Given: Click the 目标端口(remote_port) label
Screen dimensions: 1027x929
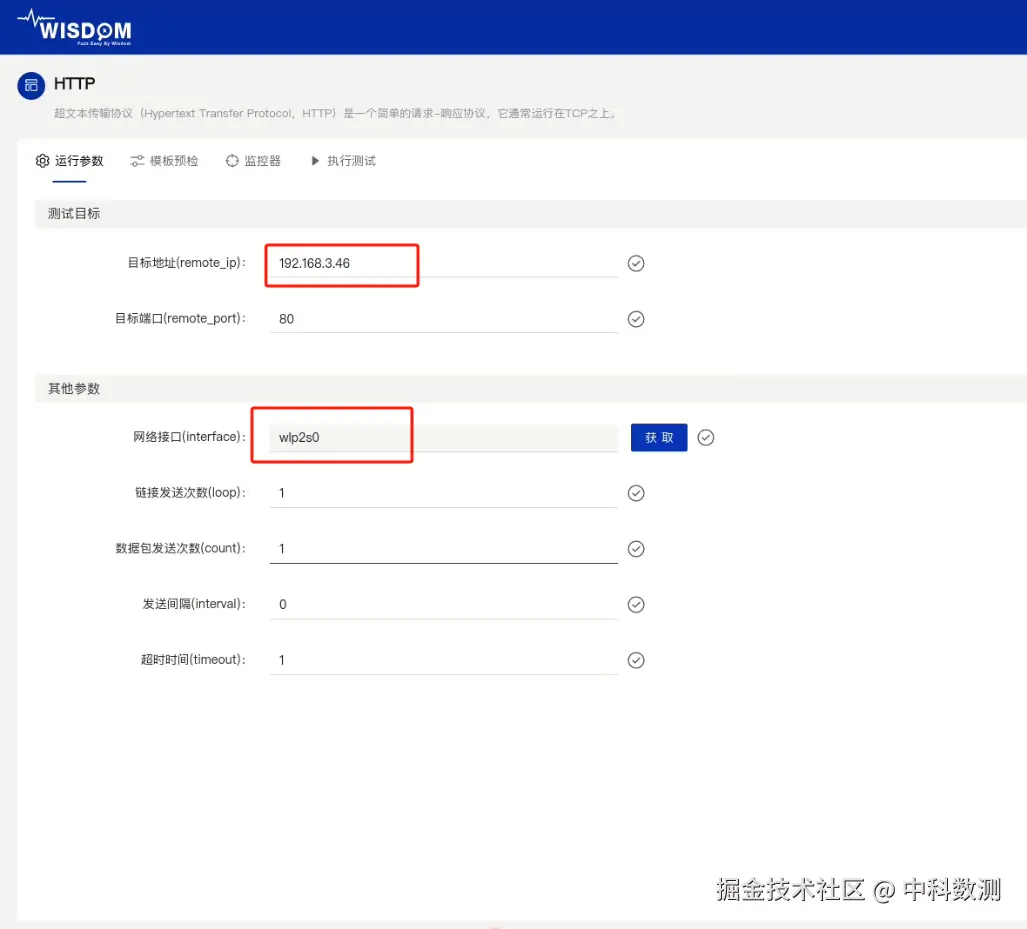Looking at the screenshot, I should 181,319.
